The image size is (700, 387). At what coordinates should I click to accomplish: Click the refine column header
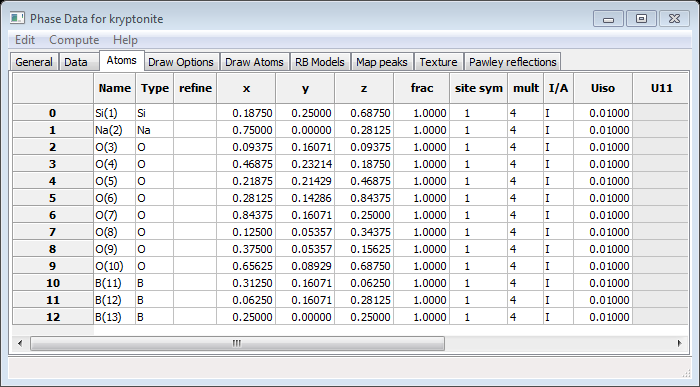(195, 88)
